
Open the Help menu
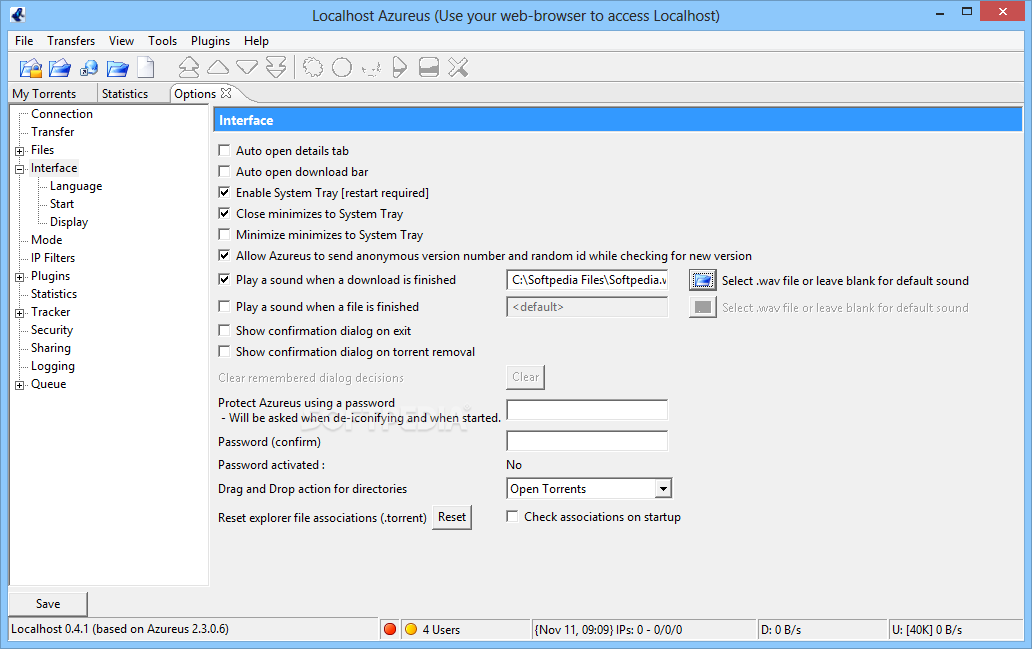coord(256,41)
